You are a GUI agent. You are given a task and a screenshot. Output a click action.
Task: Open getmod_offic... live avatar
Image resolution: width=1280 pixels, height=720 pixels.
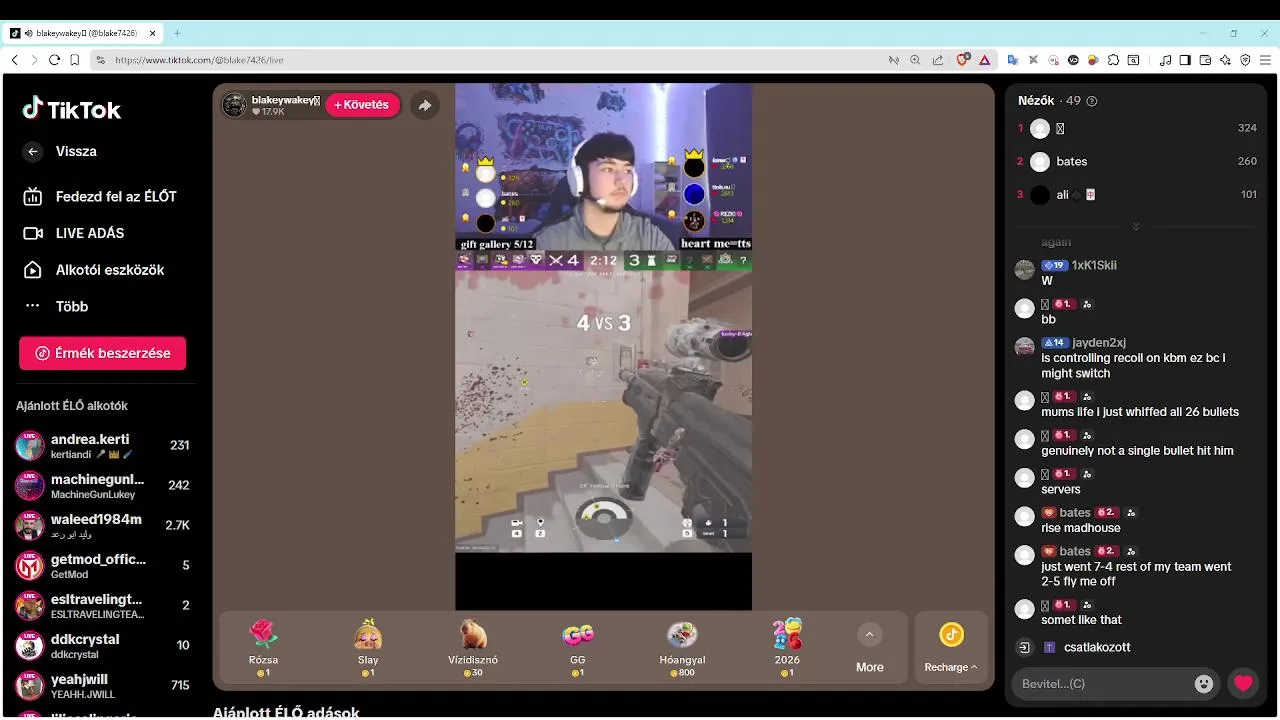[30, 566]
